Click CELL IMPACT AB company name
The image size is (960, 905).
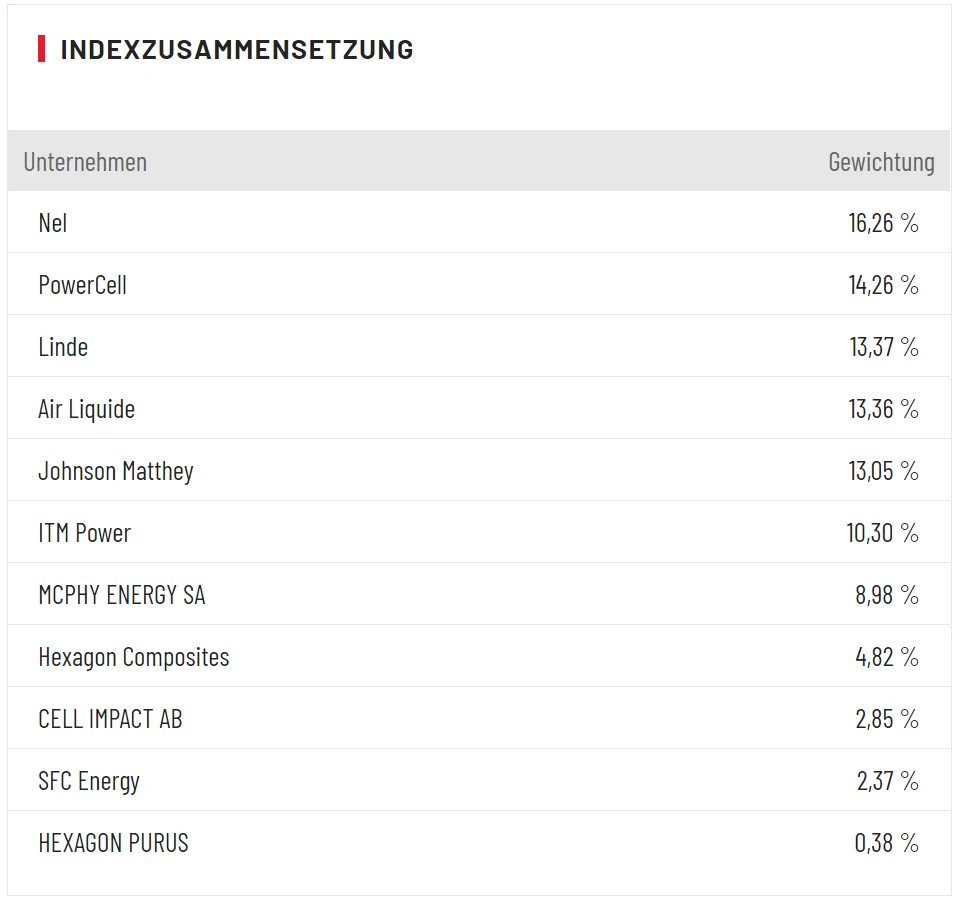tap(110, 719)
